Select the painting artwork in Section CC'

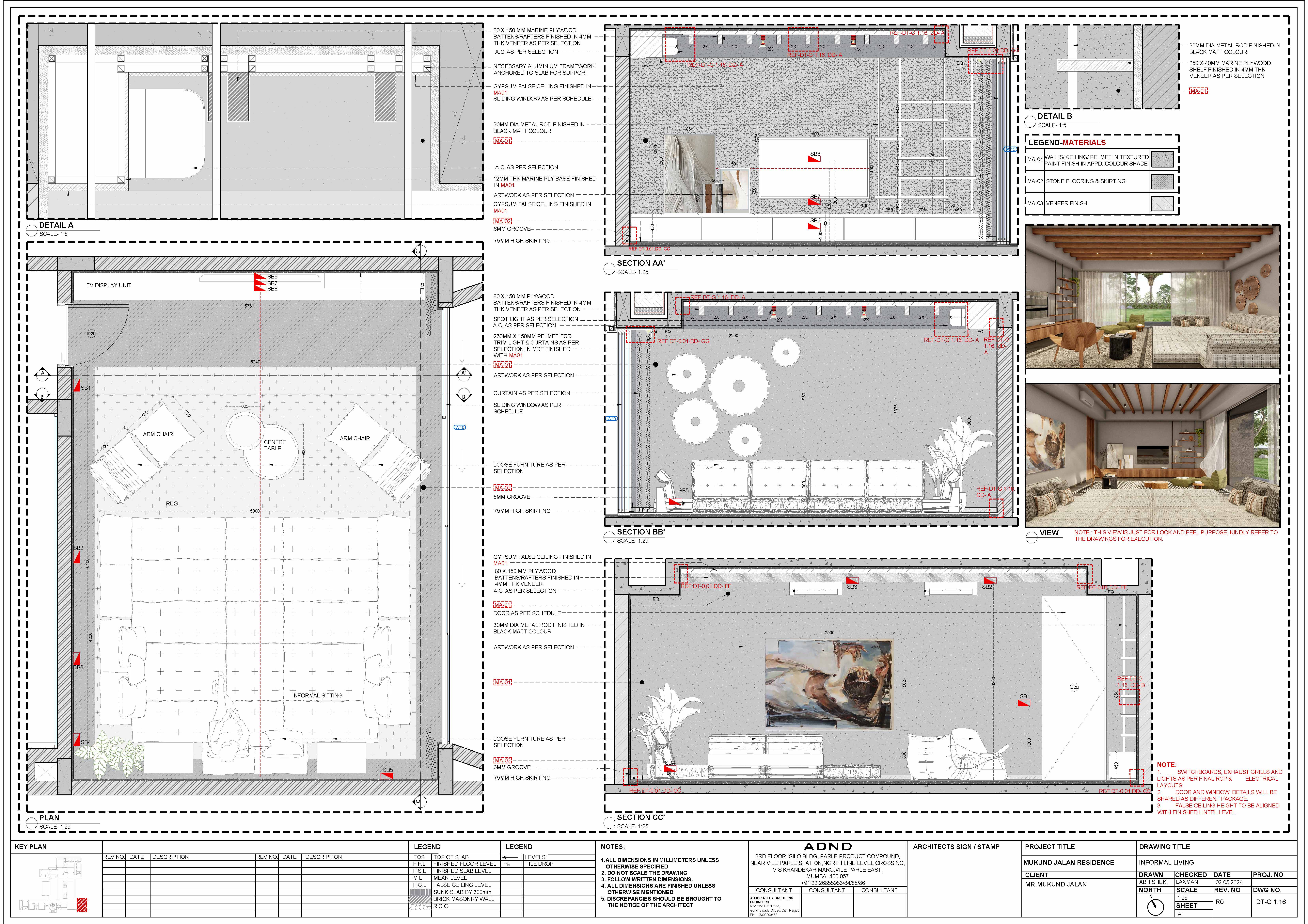point(829,684)
